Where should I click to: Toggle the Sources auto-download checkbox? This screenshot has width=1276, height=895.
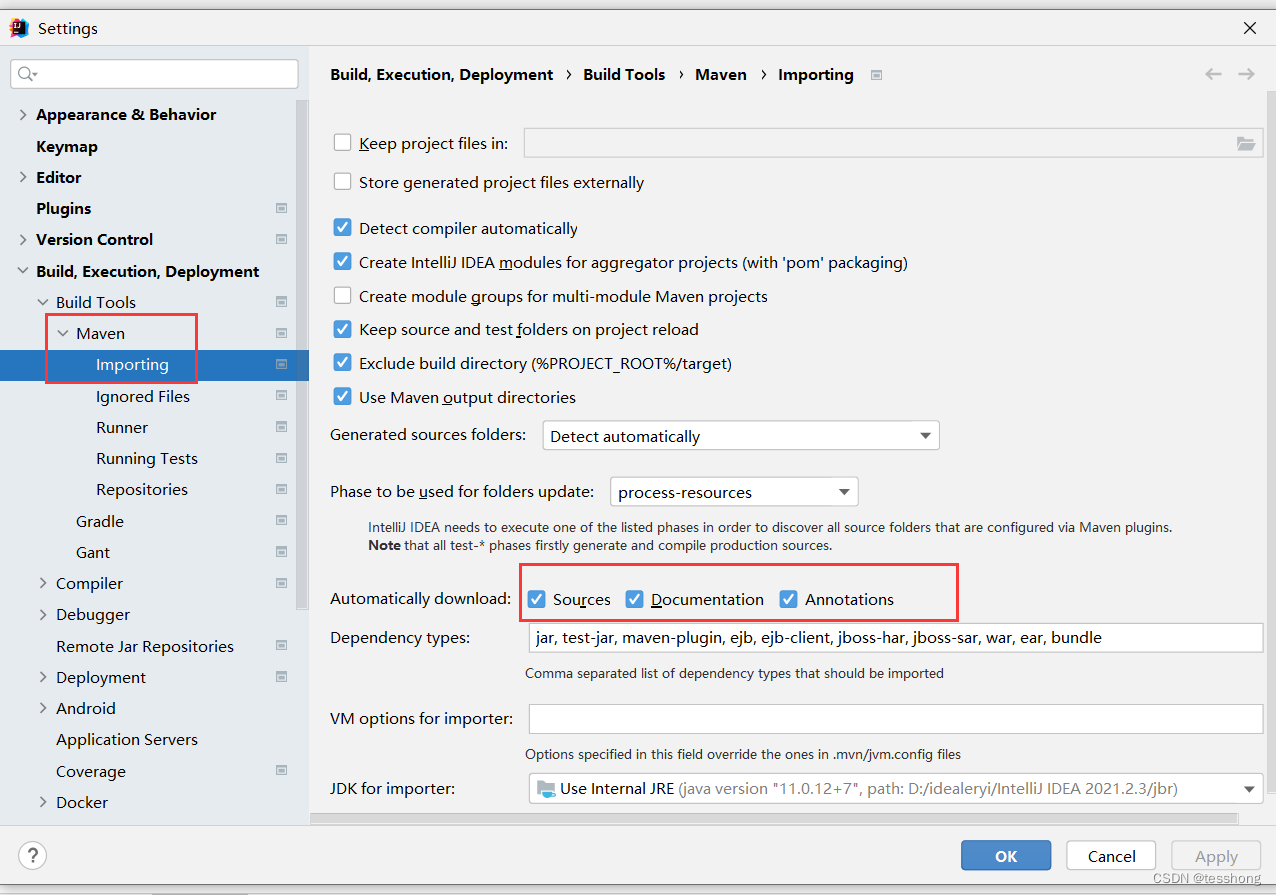[537, 599]
